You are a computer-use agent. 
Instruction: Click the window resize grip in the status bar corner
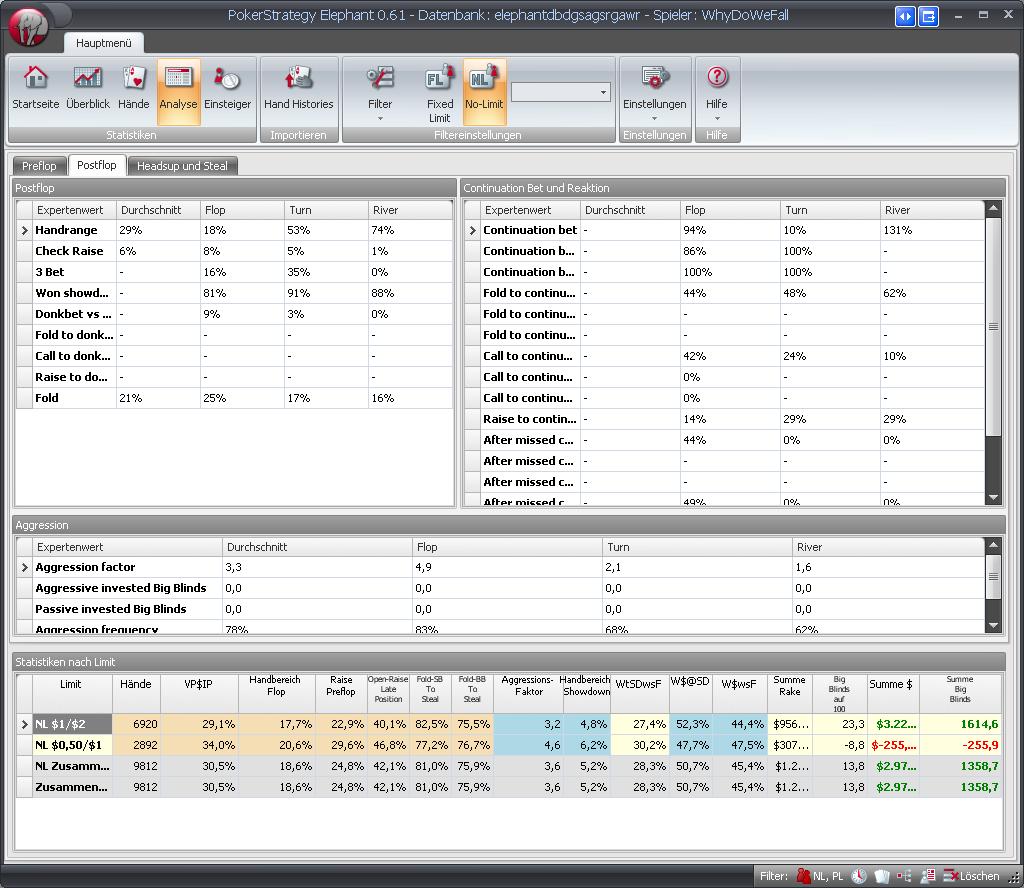pyautogui.click(x=1014, y=878)
